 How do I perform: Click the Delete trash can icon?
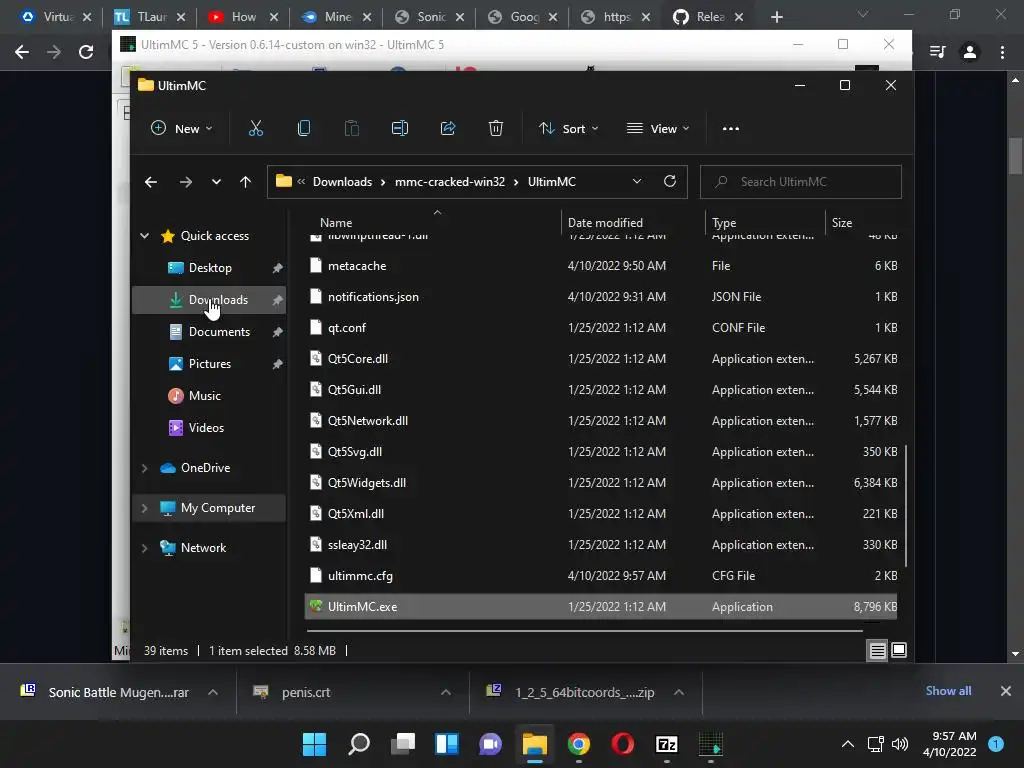496,129
